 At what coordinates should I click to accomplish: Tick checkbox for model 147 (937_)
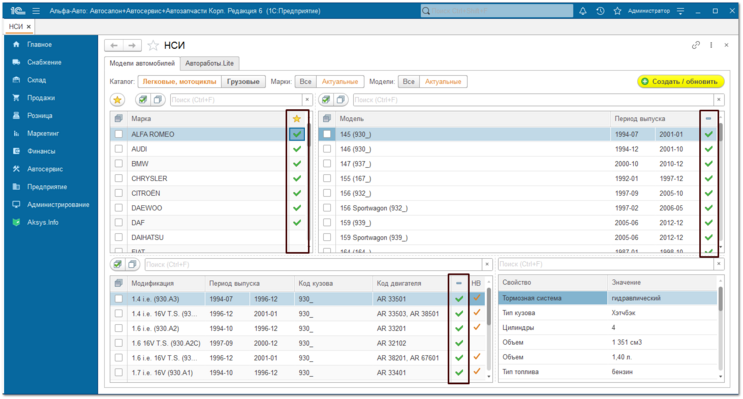[x=327, y=163]
